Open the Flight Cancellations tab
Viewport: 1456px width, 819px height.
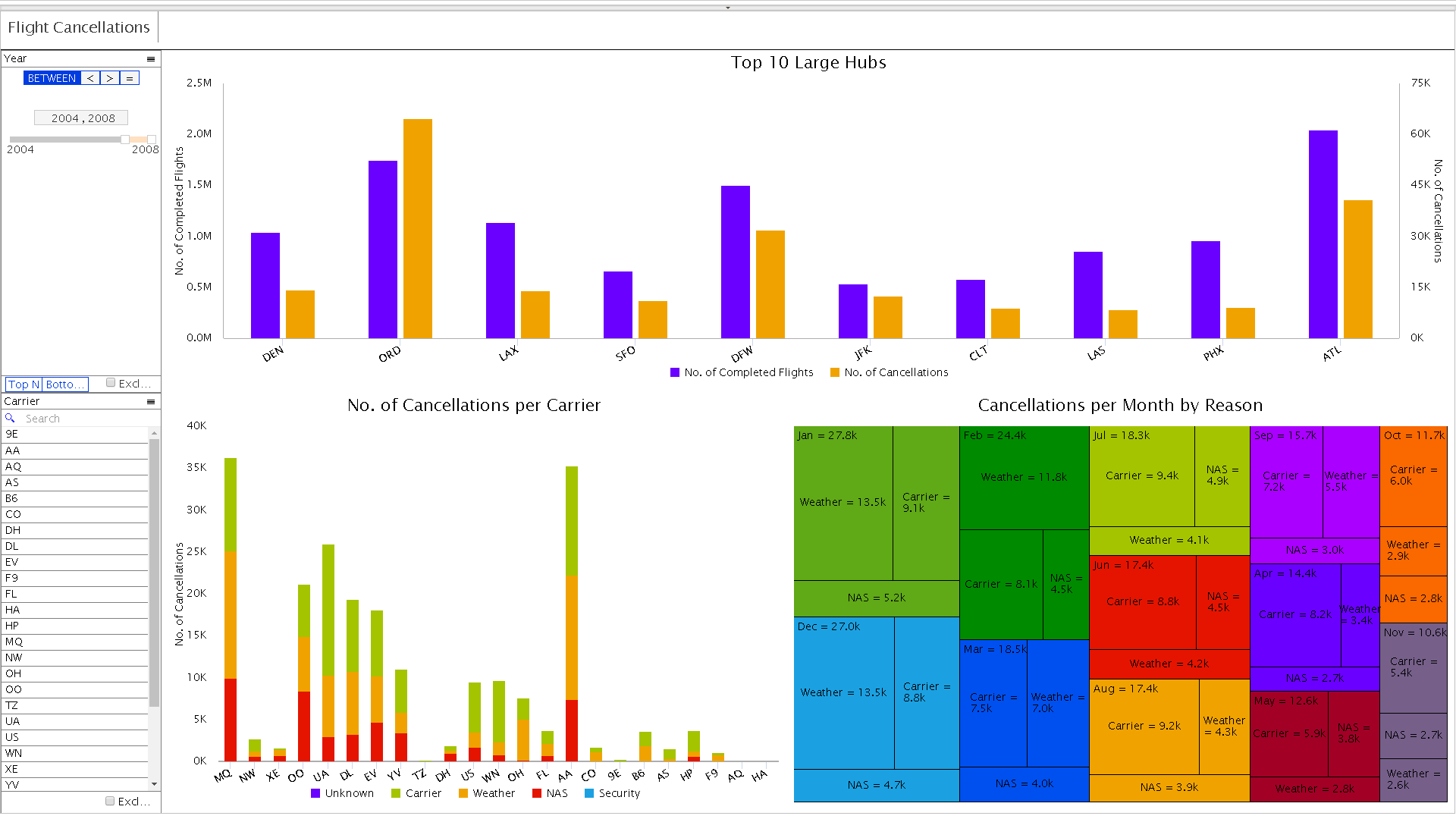79,27
